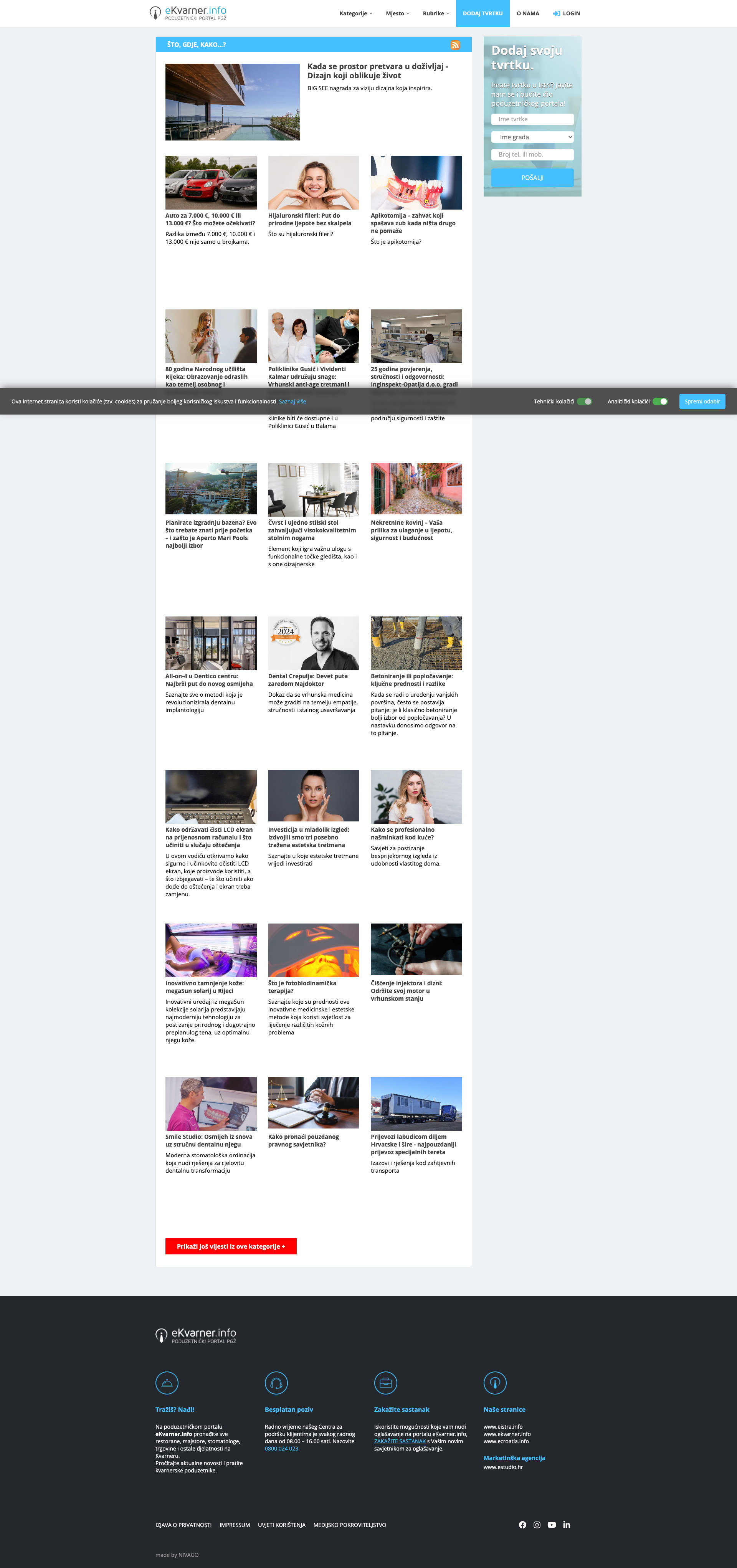Toggle the Tehnički kolačići switch
Viewport: 737px width, 1568px height.
tap(584, 402)
